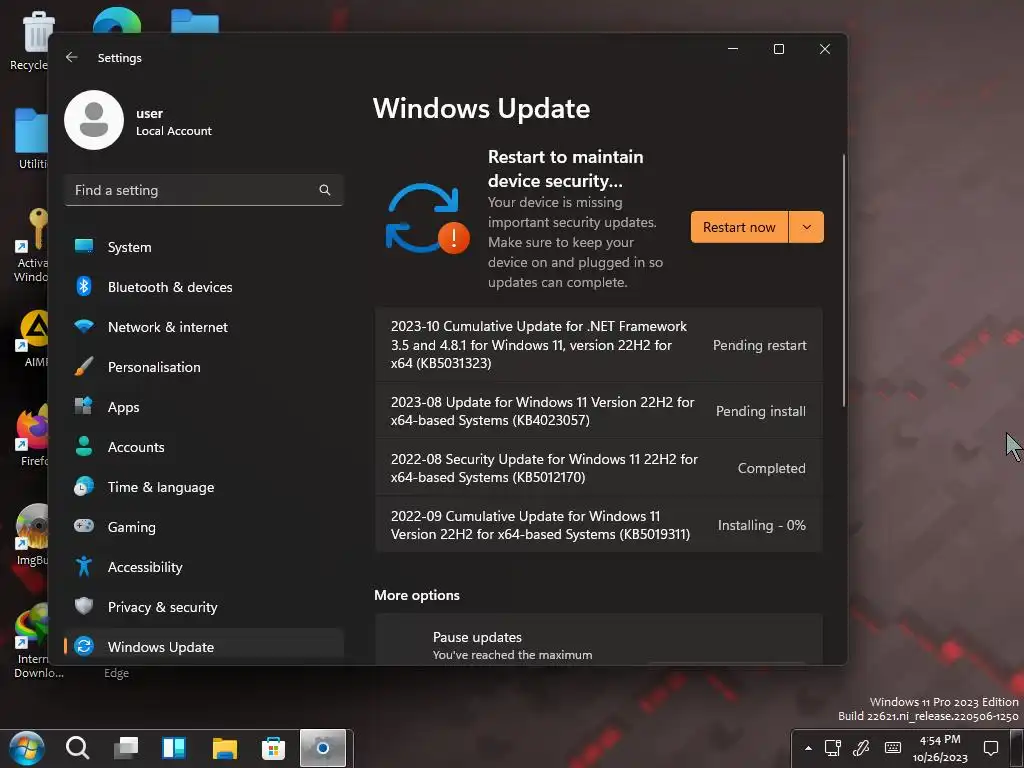
Task: Click the user profile avatar
Action: pos(94,120)
